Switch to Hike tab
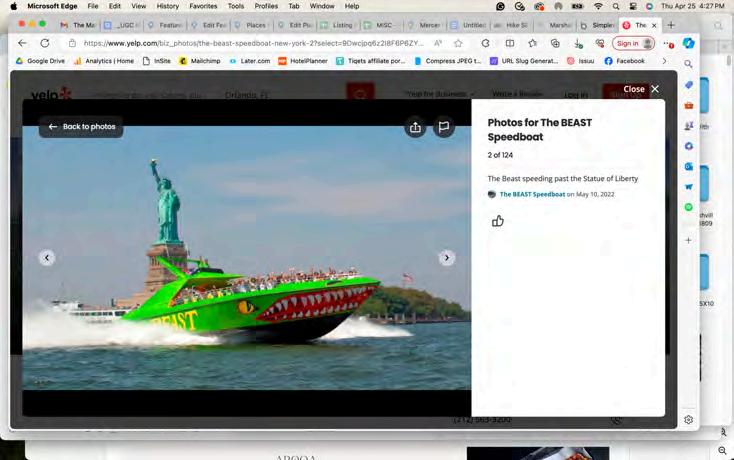Image resolution: width=734 pixels, height=460 pixels. click(511, 25)
